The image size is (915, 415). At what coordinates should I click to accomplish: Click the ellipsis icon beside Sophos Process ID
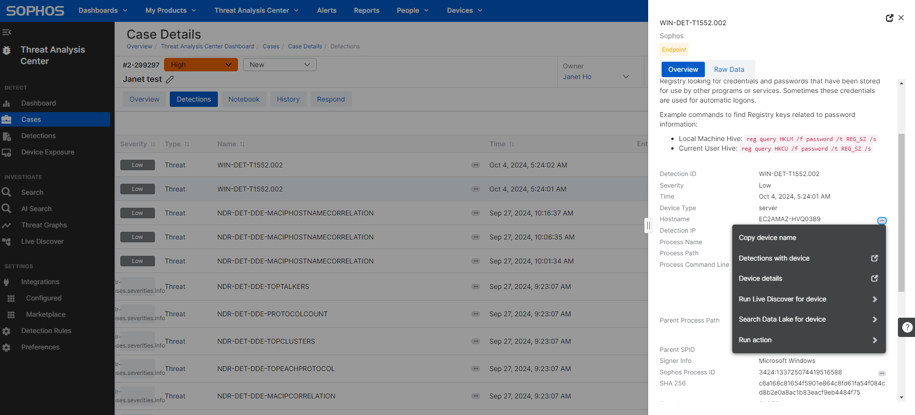click(x=881, y=373)
